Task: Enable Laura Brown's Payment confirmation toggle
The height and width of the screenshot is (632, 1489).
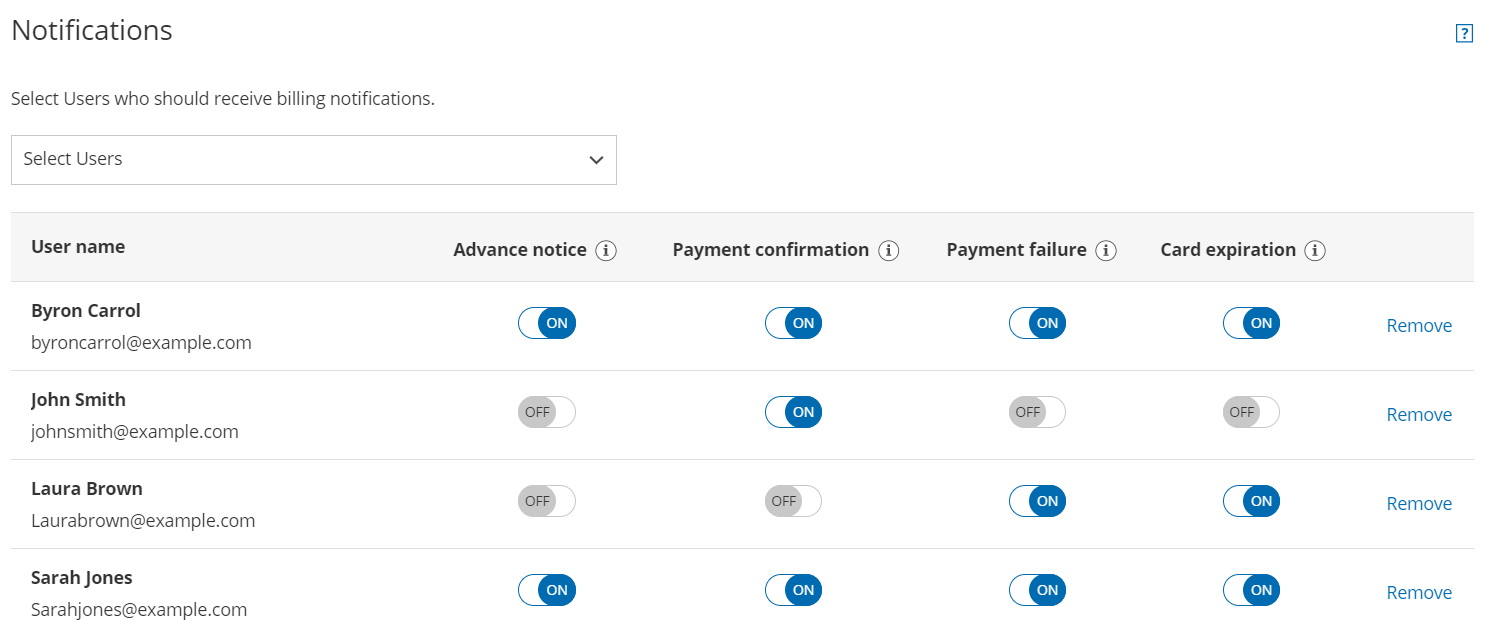Action: (x=793, y=501)
